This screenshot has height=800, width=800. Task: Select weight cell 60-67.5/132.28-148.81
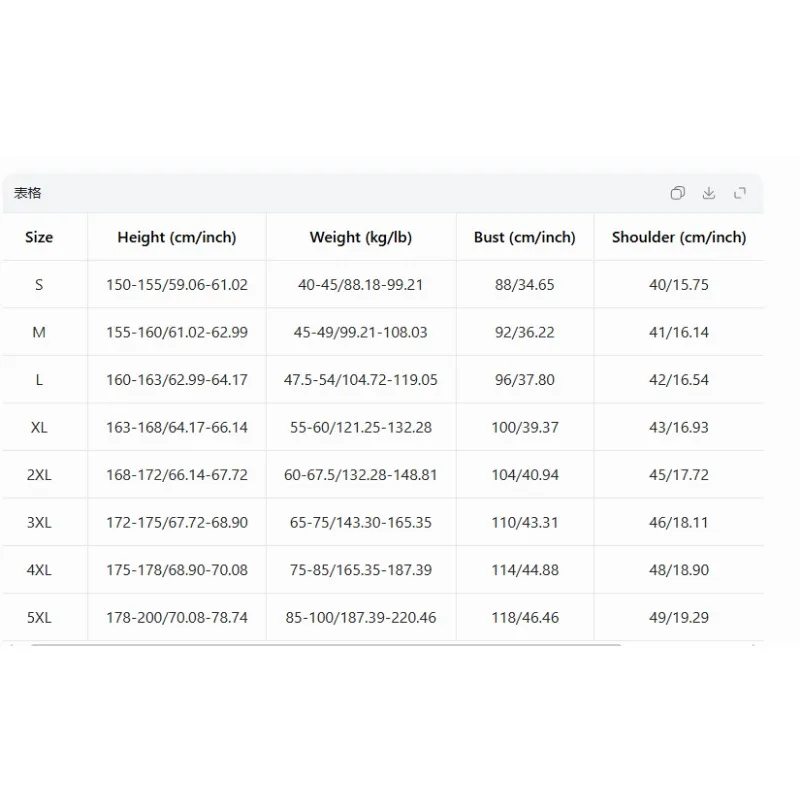pyautogui.click(x=361, y=475)
